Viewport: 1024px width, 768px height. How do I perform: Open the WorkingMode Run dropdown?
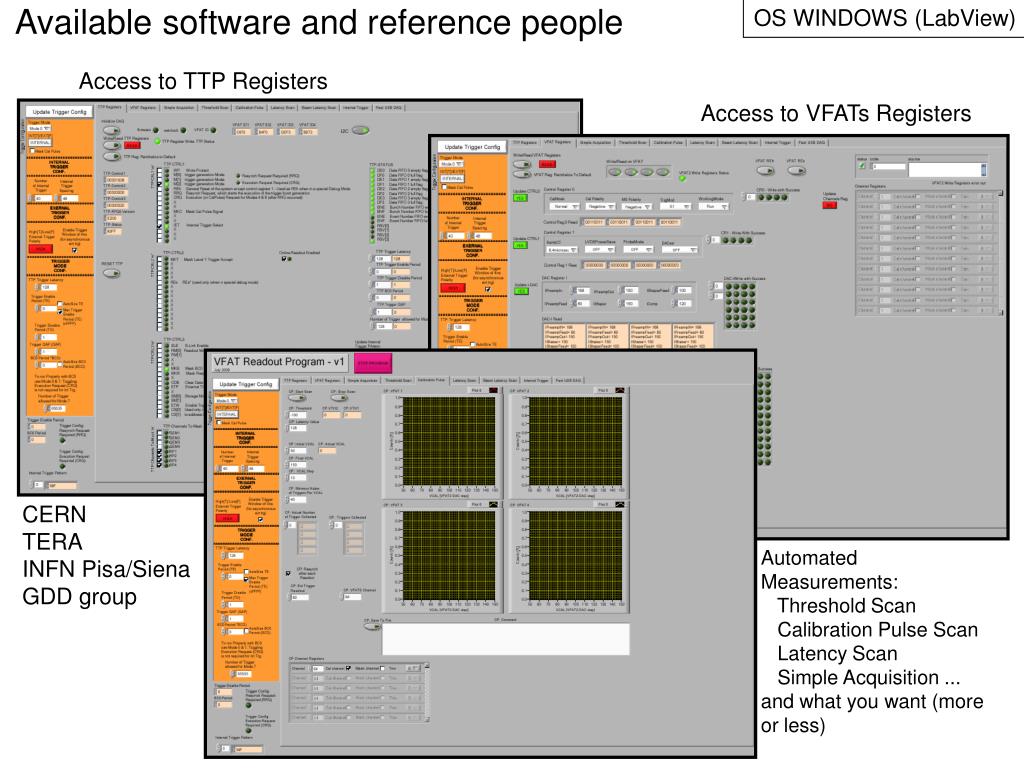[x=712, y=206]
